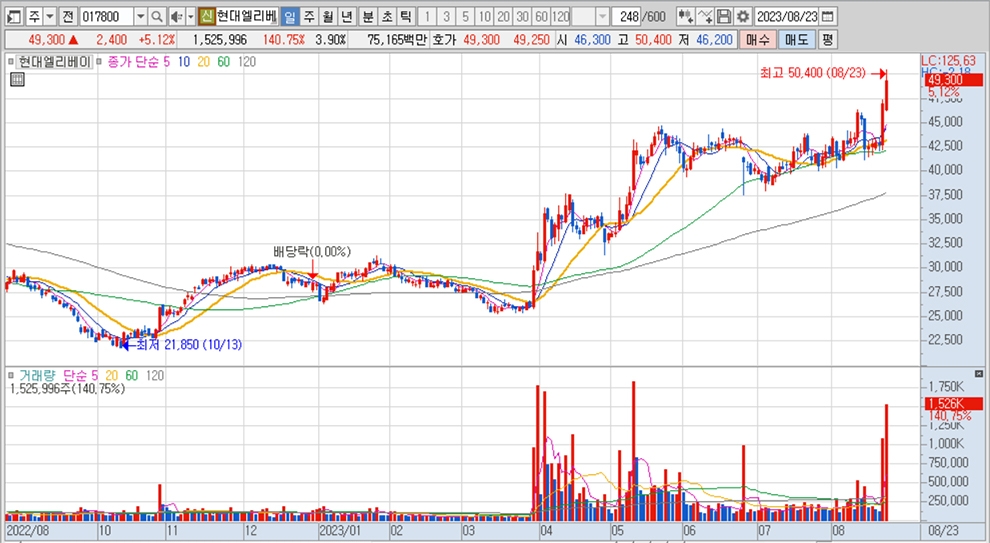Click the save chart floppy disk icon
The image size is (990, 543).
coord(723,17)
